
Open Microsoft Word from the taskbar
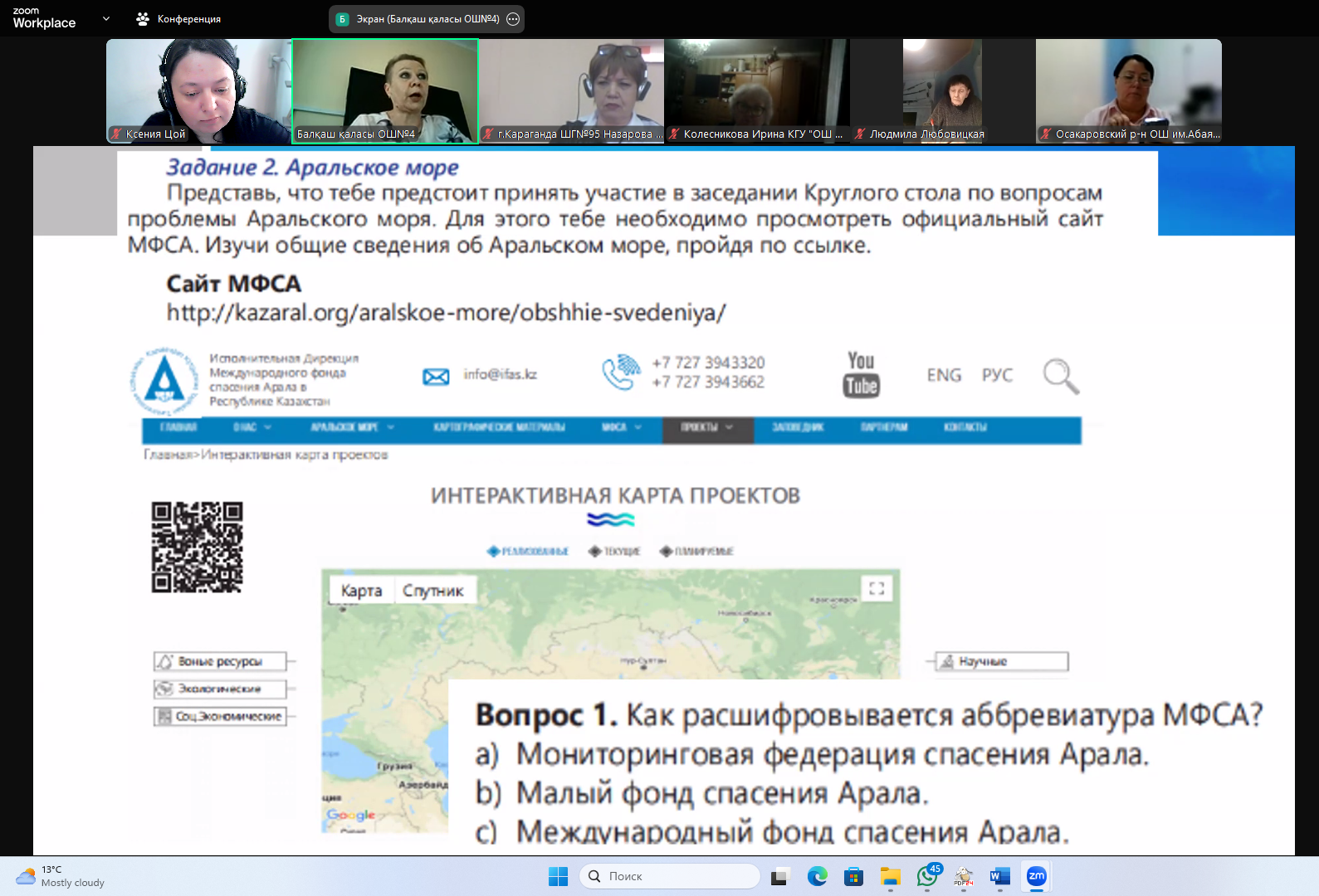point(1000,876)
